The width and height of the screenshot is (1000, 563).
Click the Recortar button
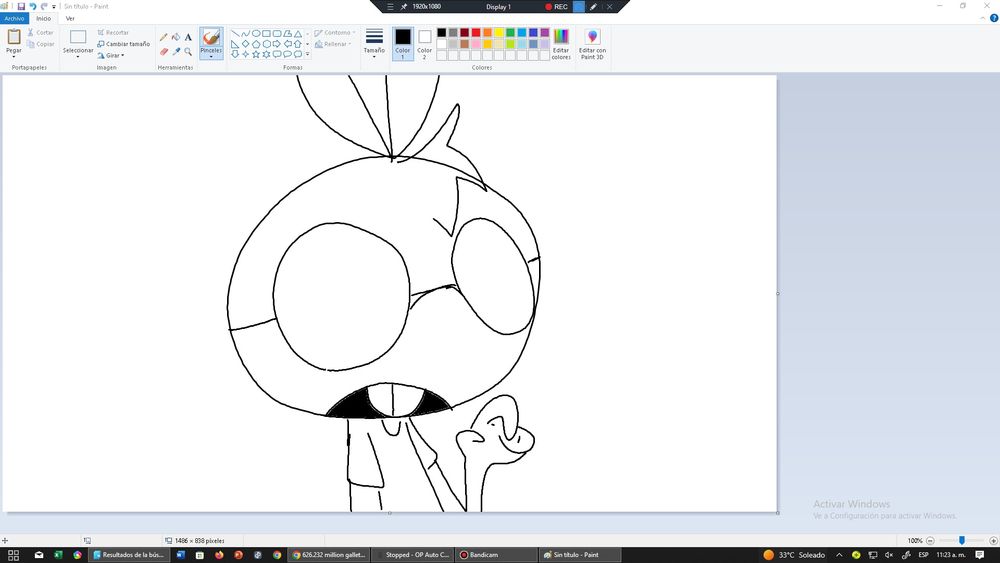pos(113,33)
